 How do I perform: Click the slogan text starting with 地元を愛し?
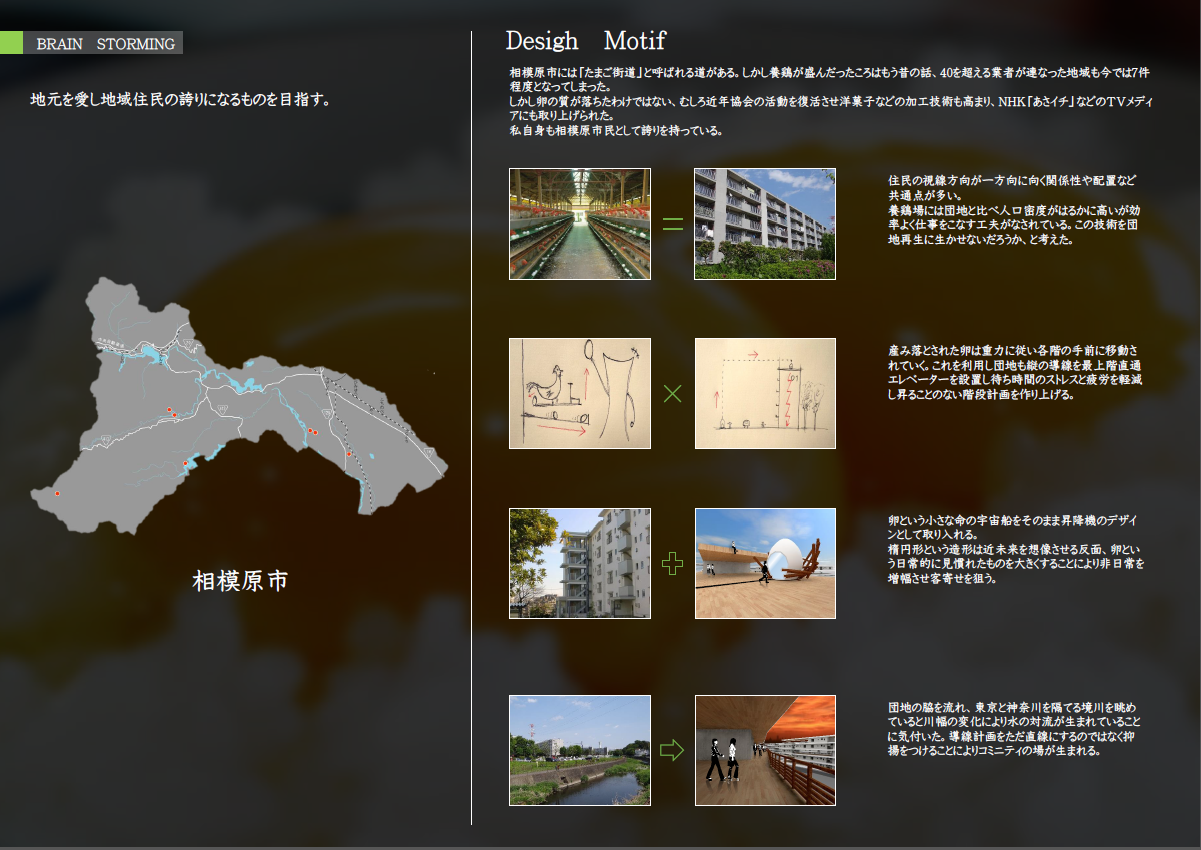[180, 100]
